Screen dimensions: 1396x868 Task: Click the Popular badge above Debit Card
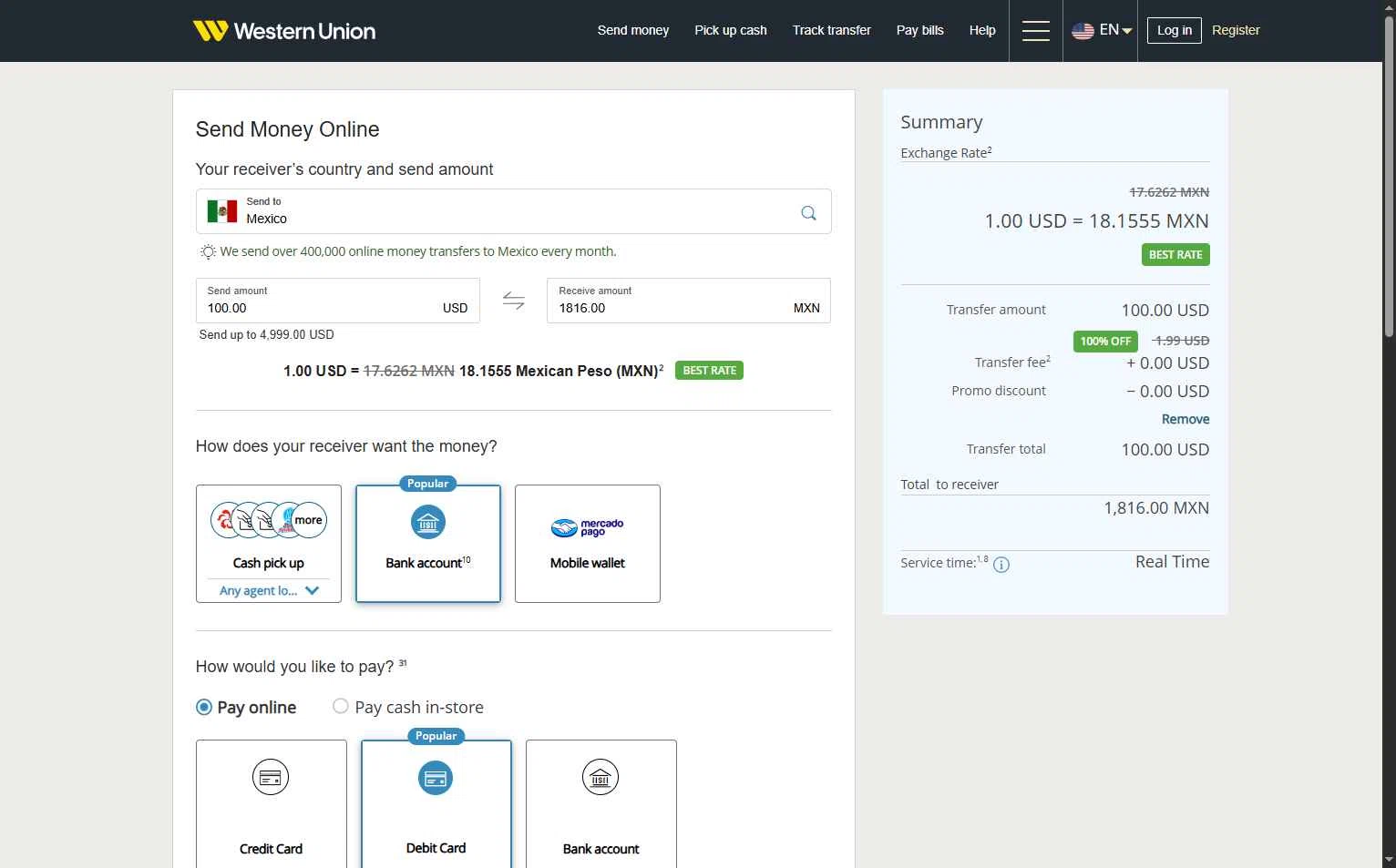(x=436, y=736)
